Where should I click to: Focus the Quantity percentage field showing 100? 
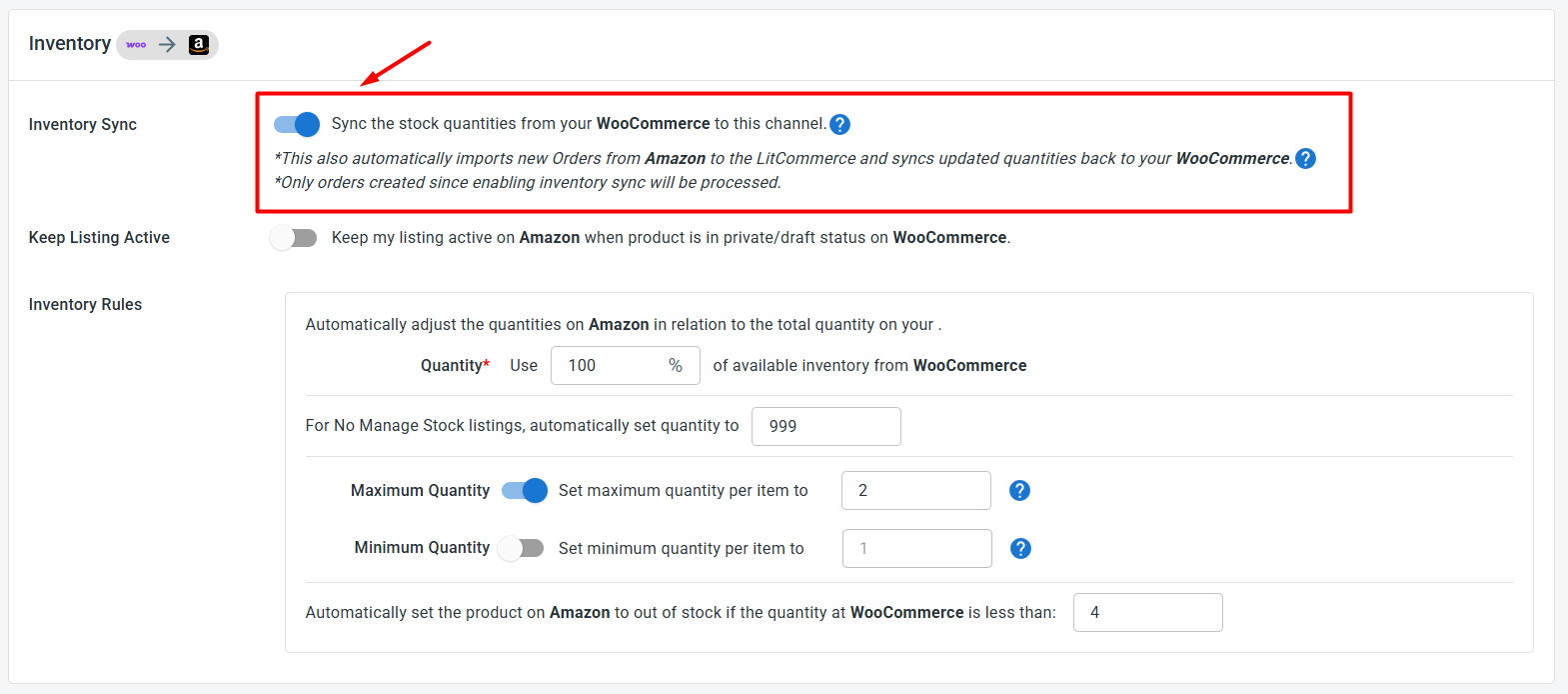pyautogui.click(x=626, y=366)
